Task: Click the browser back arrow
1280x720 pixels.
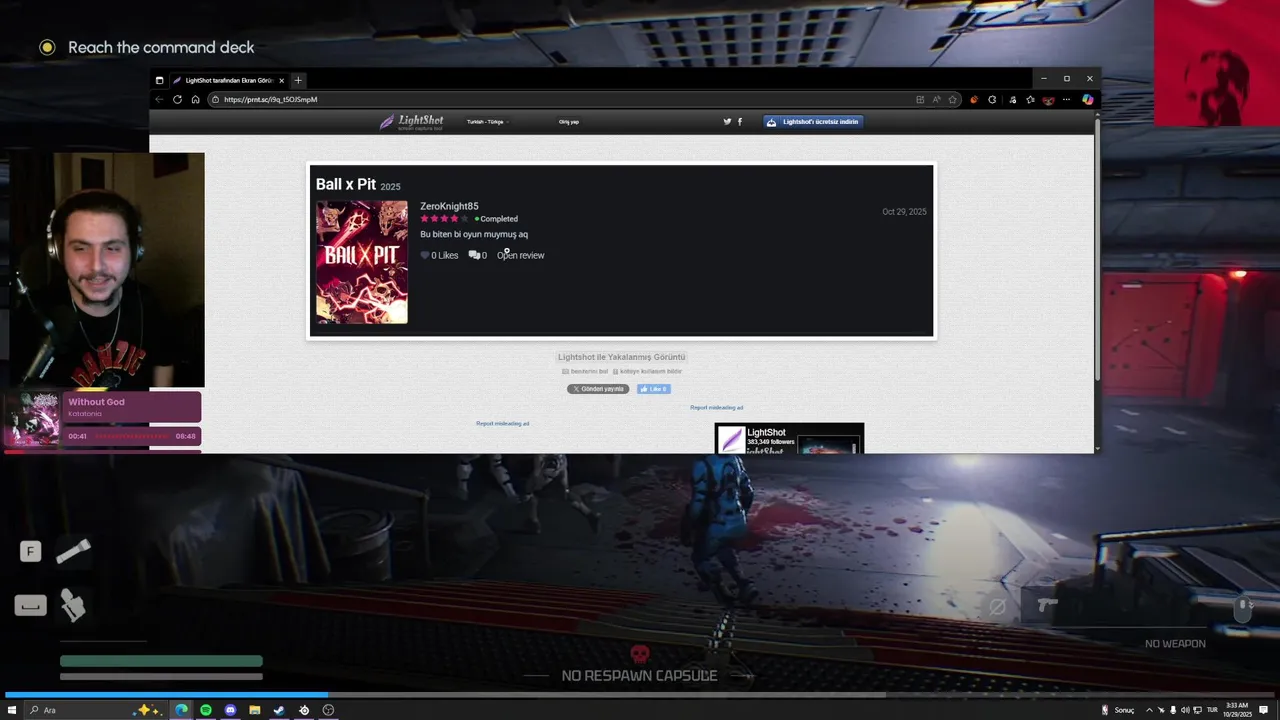Action: [x=159, y=100]
